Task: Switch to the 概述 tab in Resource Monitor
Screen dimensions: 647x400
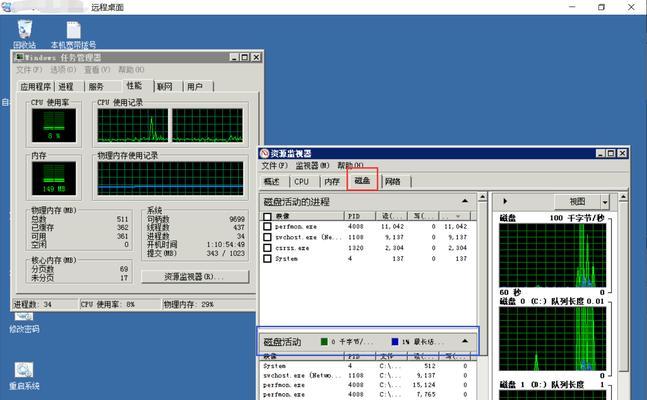Action: (272, 182)
